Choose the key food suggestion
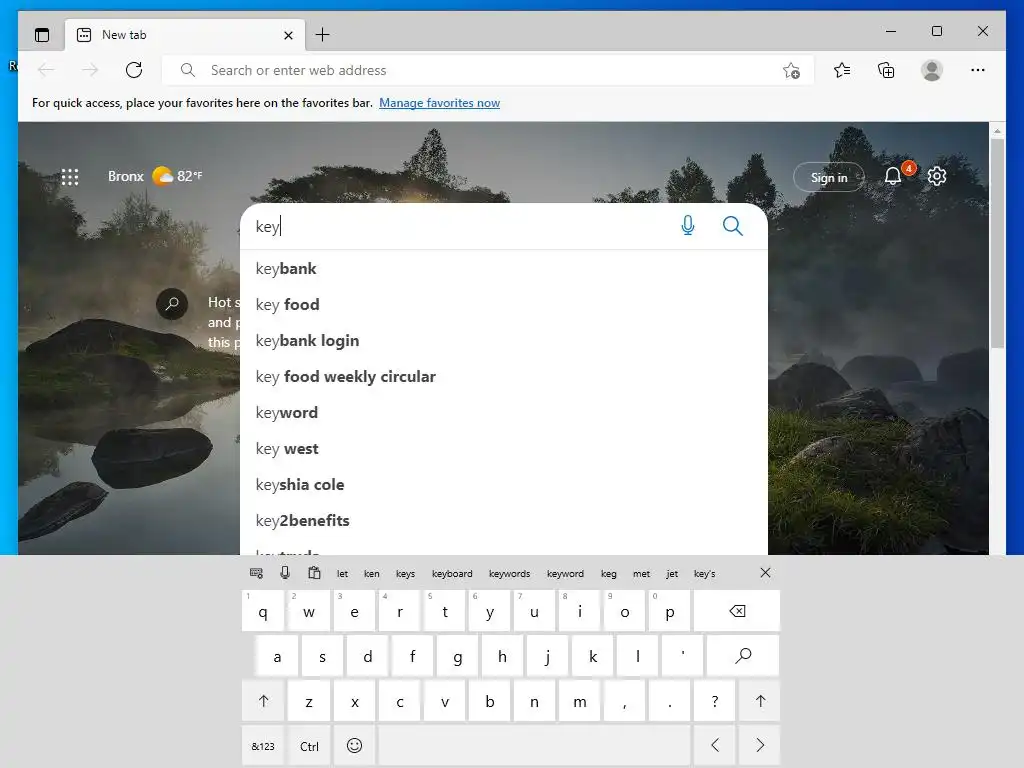This screenshot has height=768, width=1024. tap(504, 304)
